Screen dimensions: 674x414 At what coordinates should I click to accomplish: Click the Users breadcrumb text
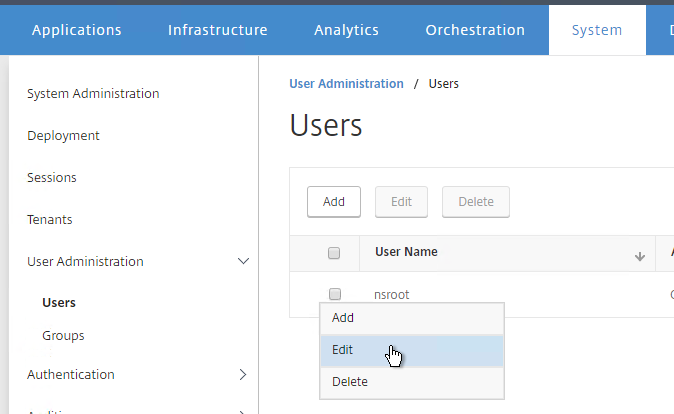coord(444,83)
